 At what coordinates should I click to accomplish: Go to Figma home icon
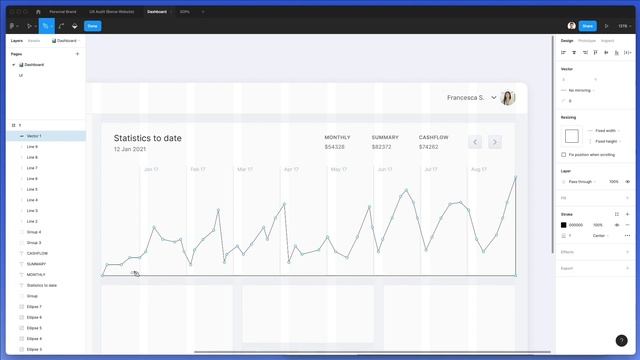pyautogui.click(x=38, y=12)
